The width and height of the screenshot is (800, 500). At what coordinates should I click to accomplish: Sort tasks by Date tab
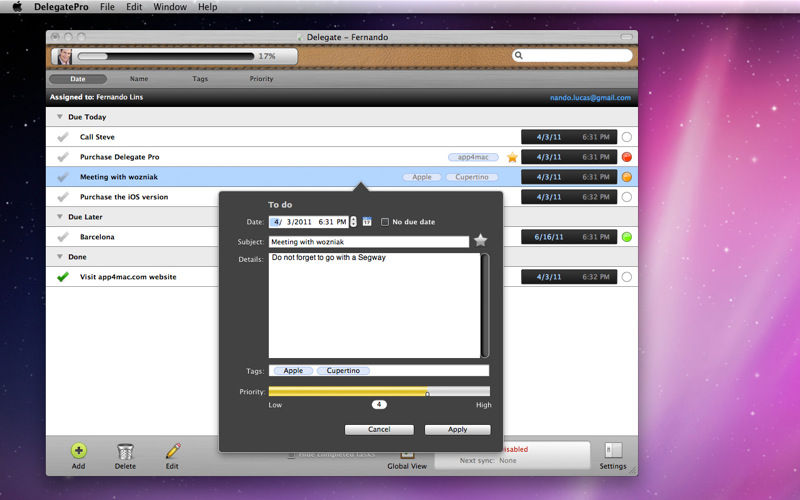tap(78, 79)
